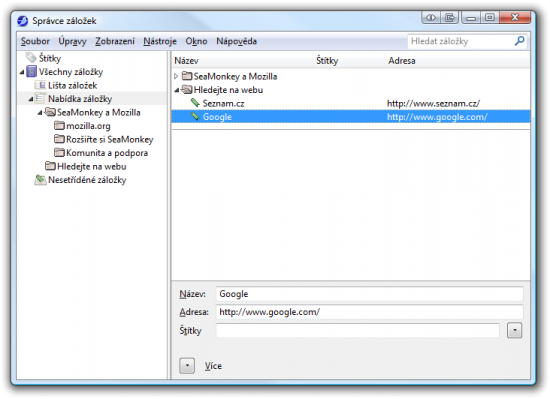The width and height of the screenshot is (550, 399).
Task: Open the Štítky tags dropdown button
Action: tap(514, 330)
